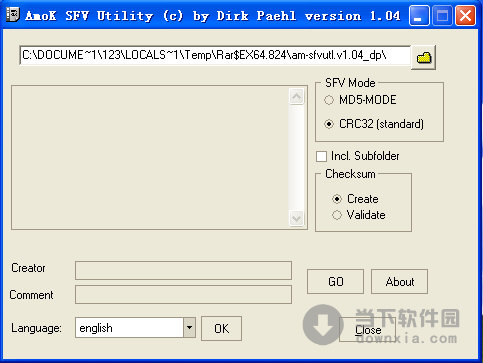Close the window with the red X

point(465,15)
